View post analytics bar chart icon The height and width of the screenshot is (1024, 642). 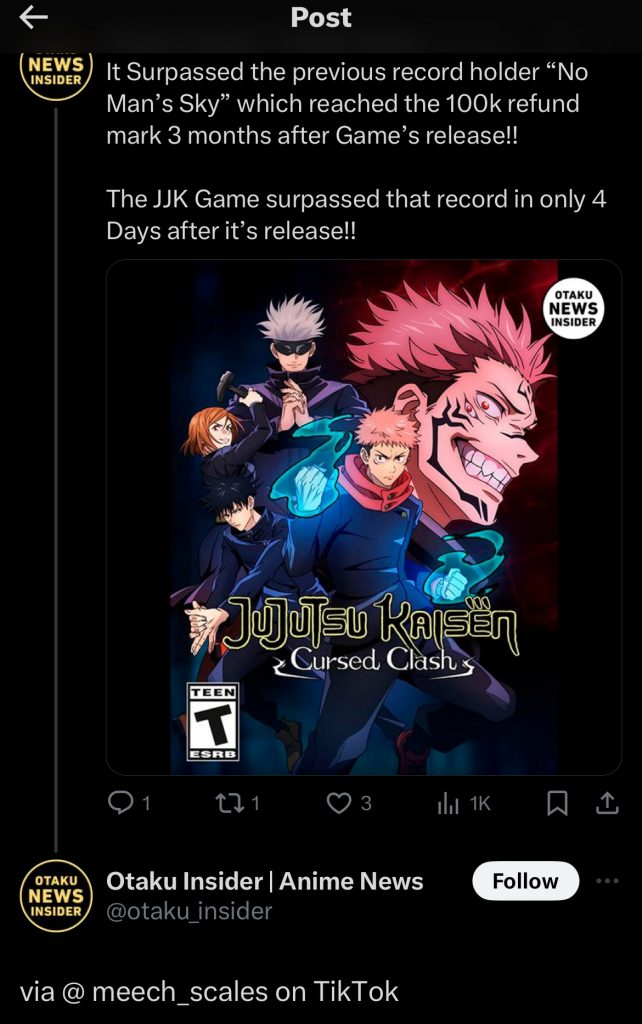point(448,804)
